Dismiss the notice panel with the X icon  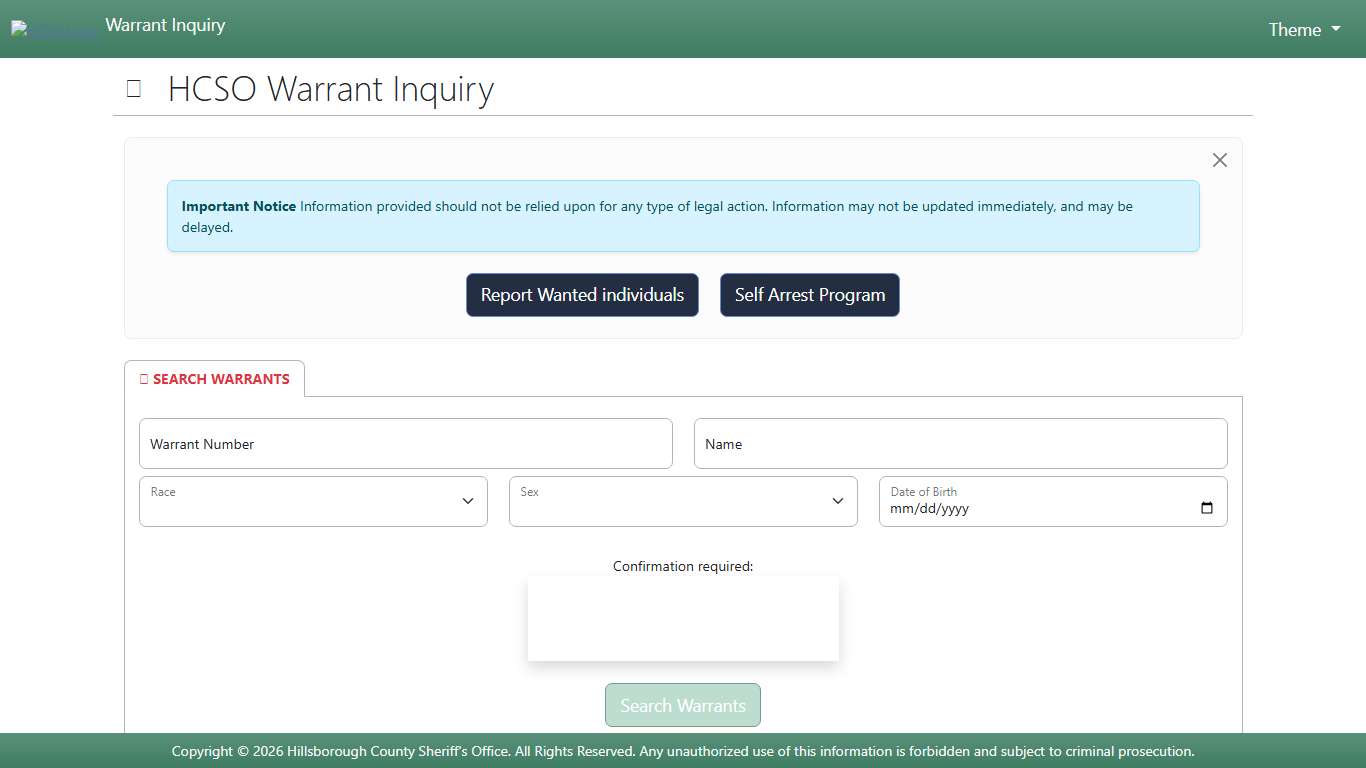(x=1219, y=160)
